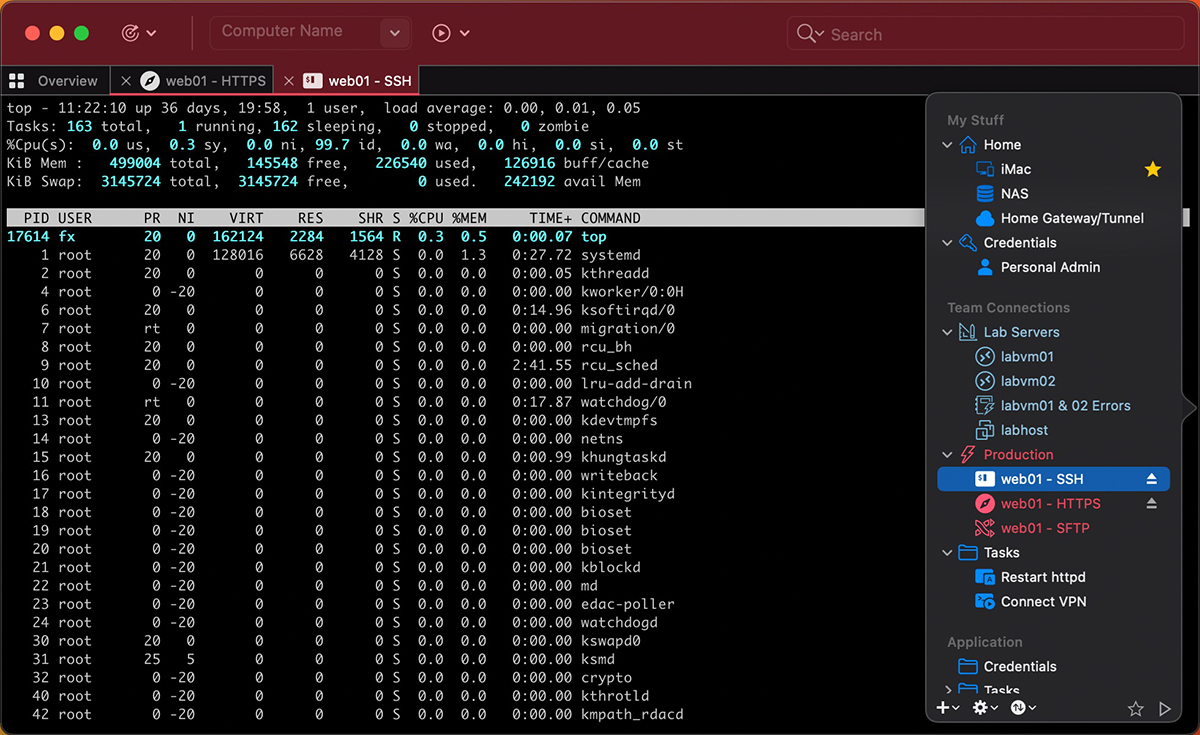
Task: Toggle favorites filter star at sidebar bottom
Action: pyautogui.click(x=1135, y=709)
